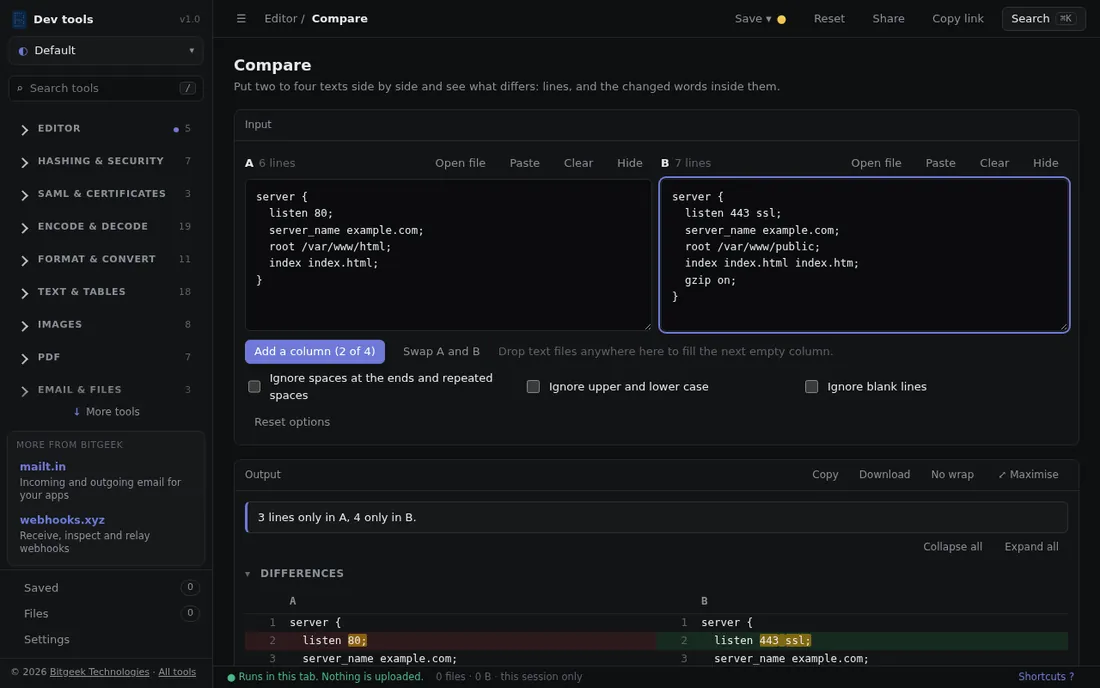Image resolution: width=1100 pixels, height=688 pixels.
Task: Click the search magnifier icon in sidebar
Action: (20, 88)
